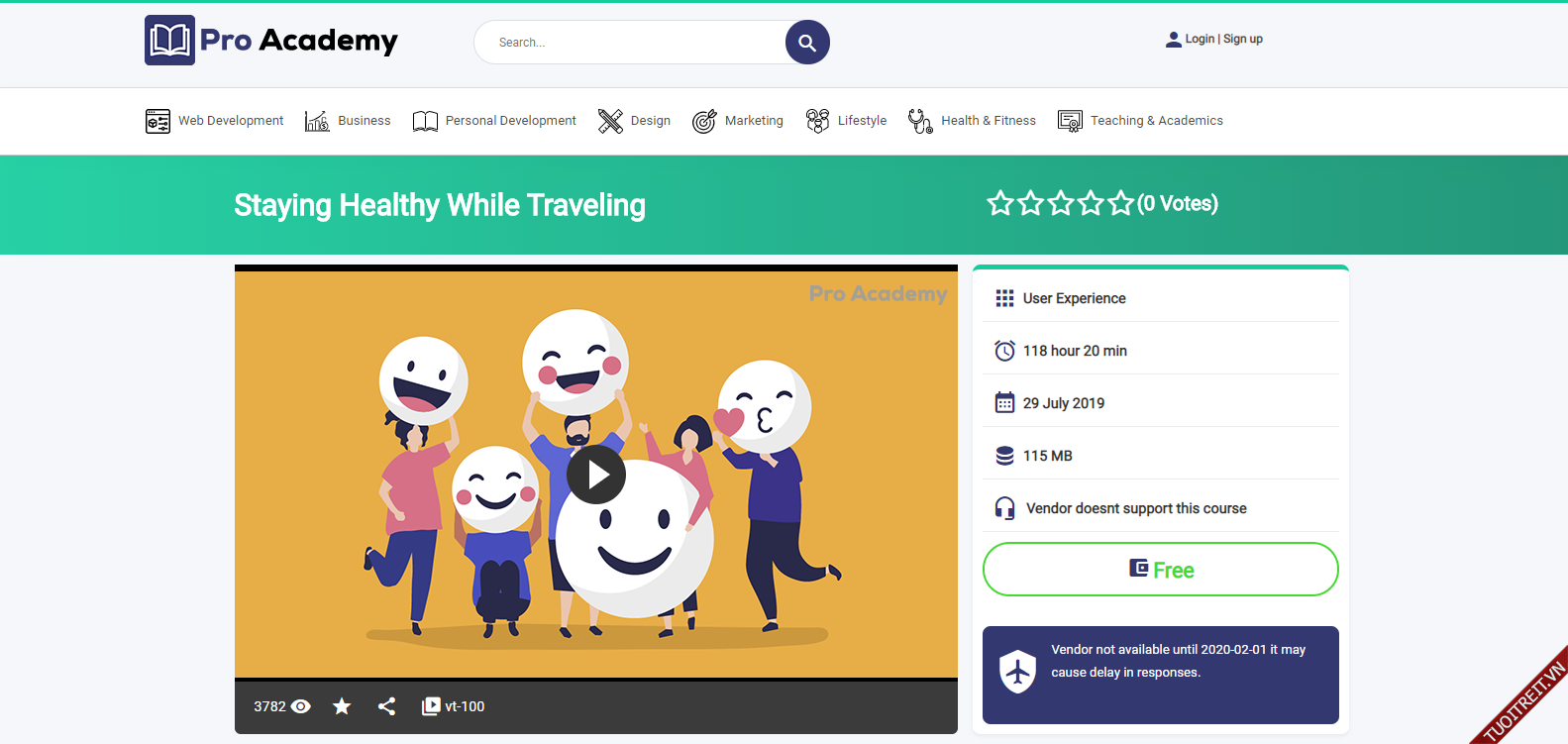Screen dimensions: 1568x744
Task: Click the Pro Academy book logo
Action: point(169,41)
